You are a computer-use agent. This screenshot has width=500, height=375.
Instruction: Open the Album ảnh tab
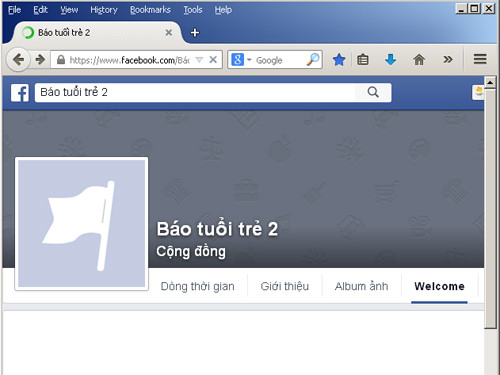pos(361,286)
